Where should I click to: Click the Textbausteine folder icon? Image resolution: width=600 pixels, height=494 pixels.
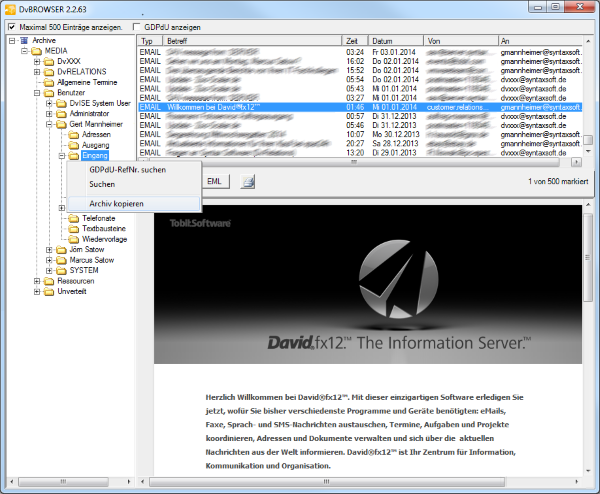pyautogui.click(x=73, y=228)
